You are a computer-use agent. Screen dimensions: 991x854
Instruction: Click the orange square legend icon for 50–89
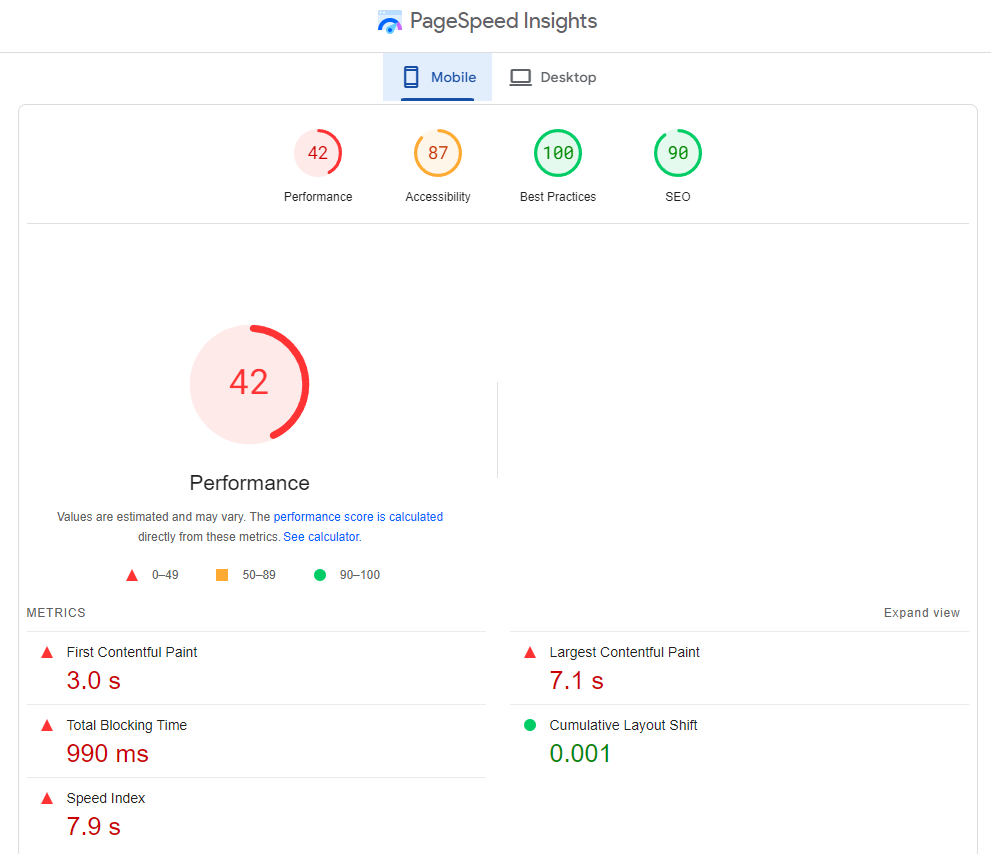(222, 575)
